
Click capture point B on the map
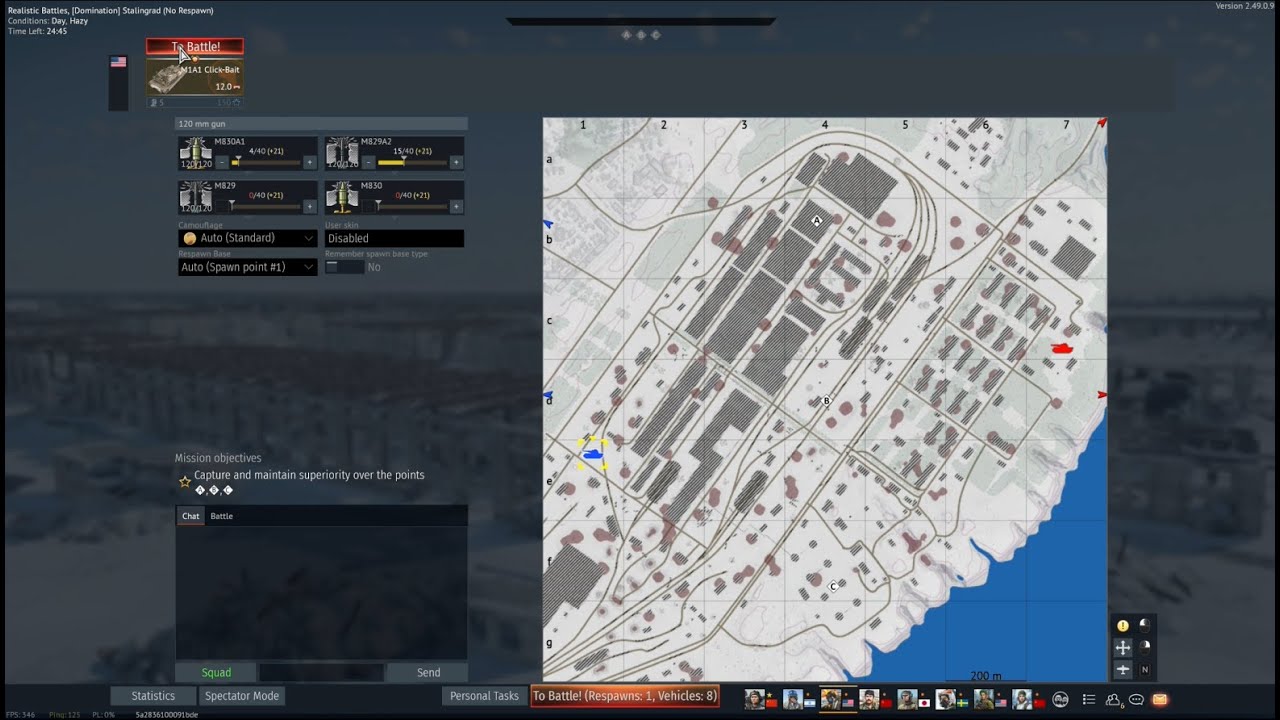tap(826, 401)
